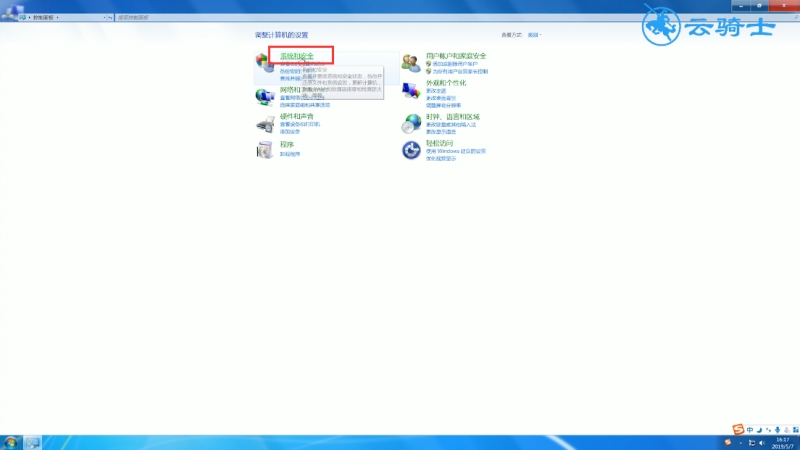Click the network globe and monitors icon
Screen dimensions: 800x450
(x=265, y=96)
